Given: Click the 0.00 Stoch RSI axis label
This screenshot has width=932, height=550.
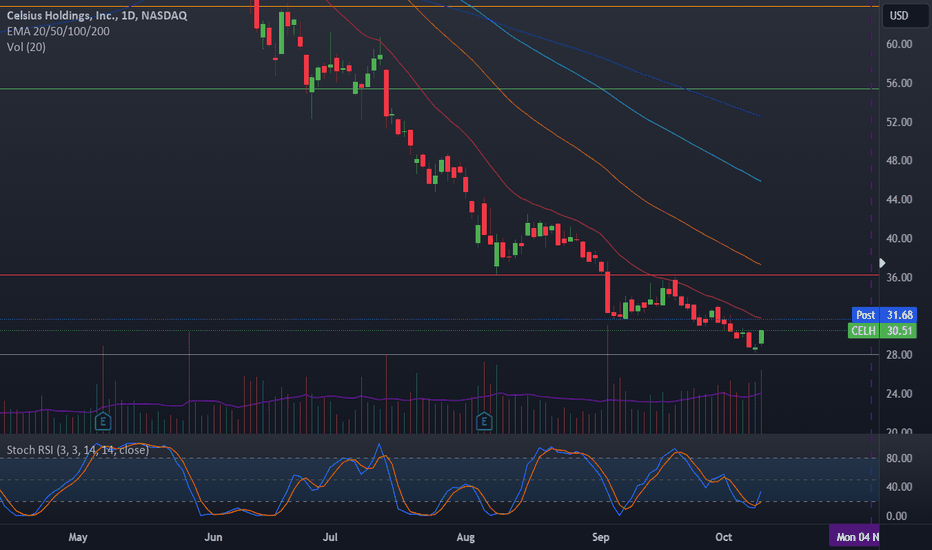Looking at the screenshot, I should tap(899, 516).
